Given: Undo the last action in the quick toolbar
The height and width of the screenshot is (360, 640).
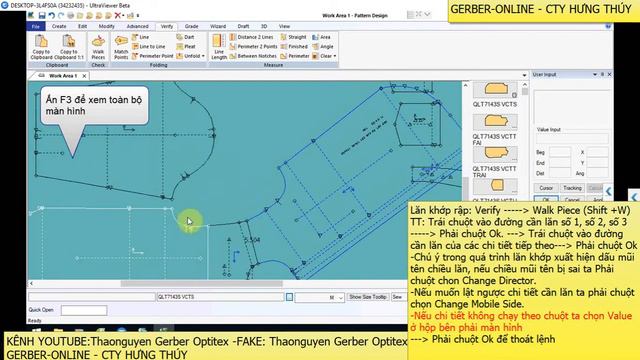Looking at the screenshot, I should [52, 16].
